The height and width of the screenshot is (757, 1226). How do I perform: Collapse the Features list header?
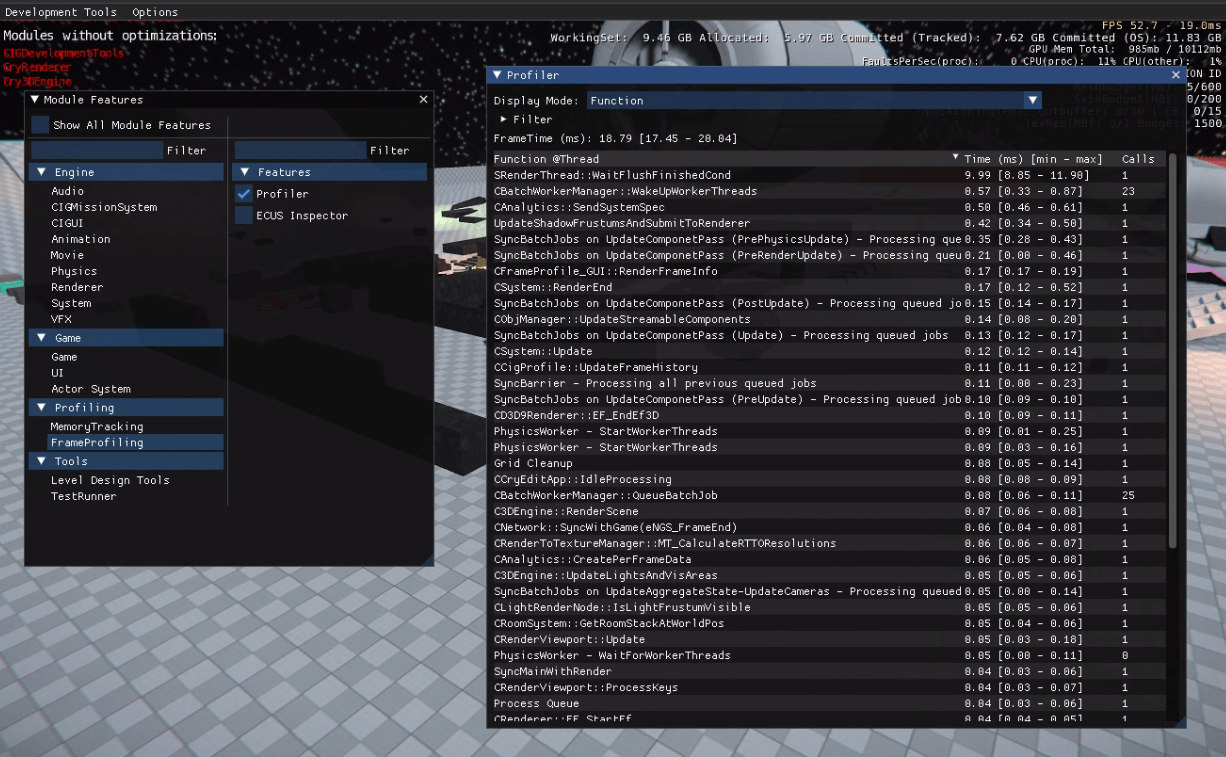(244, 171)
